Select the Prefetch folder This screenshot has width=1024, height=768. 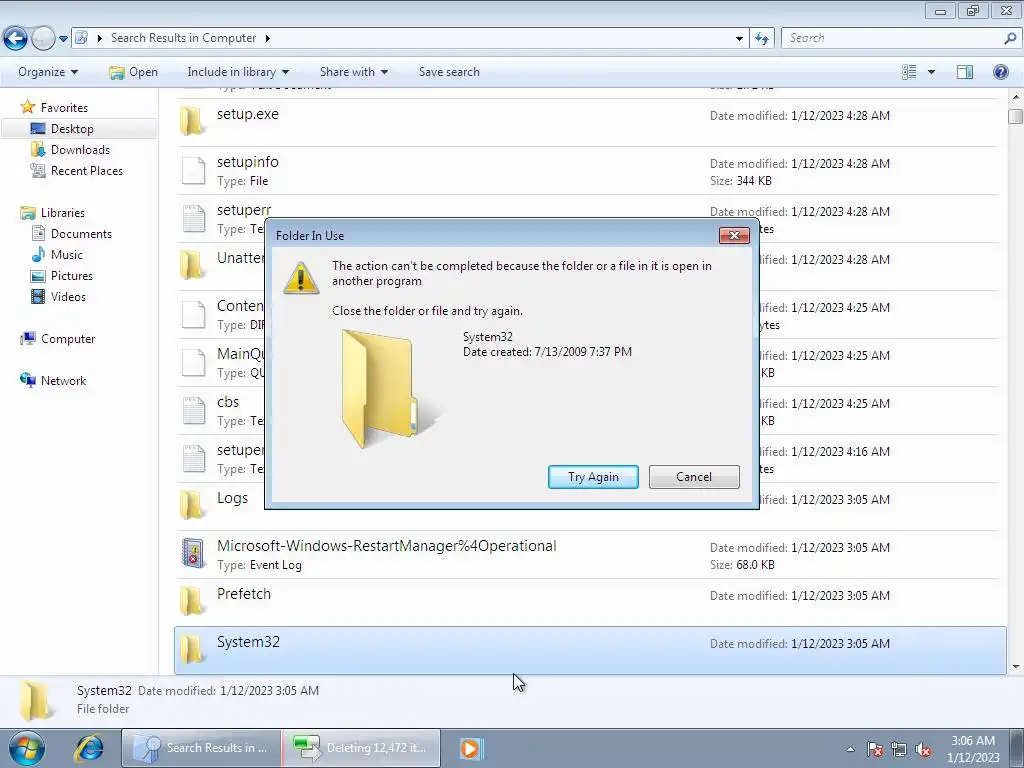(588, 602)
